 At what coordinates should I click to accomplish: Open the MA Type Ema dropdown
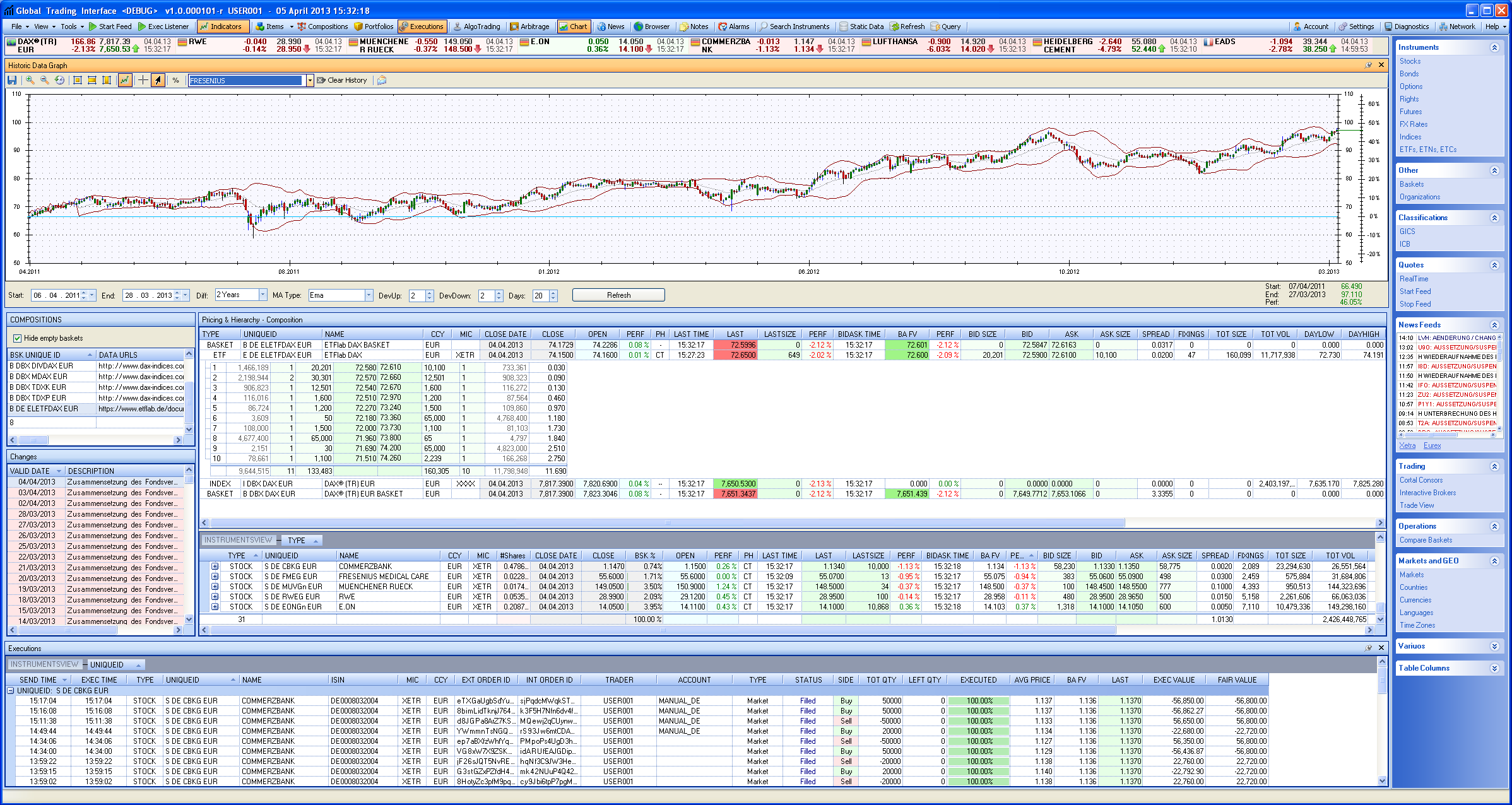click(369, 295)
